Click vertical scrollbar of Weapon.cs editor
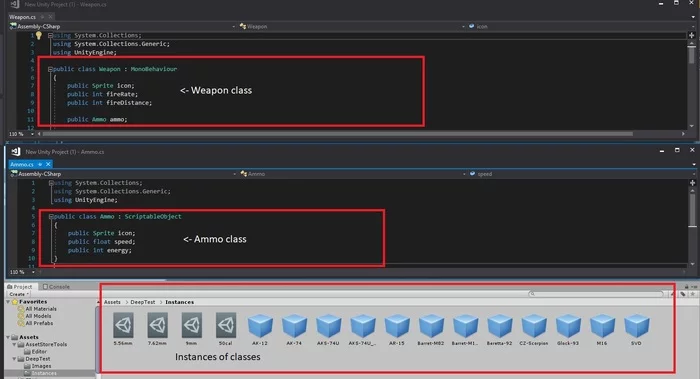Image resolution: width=700 pixels, height=379 pixels. point(692,56)
